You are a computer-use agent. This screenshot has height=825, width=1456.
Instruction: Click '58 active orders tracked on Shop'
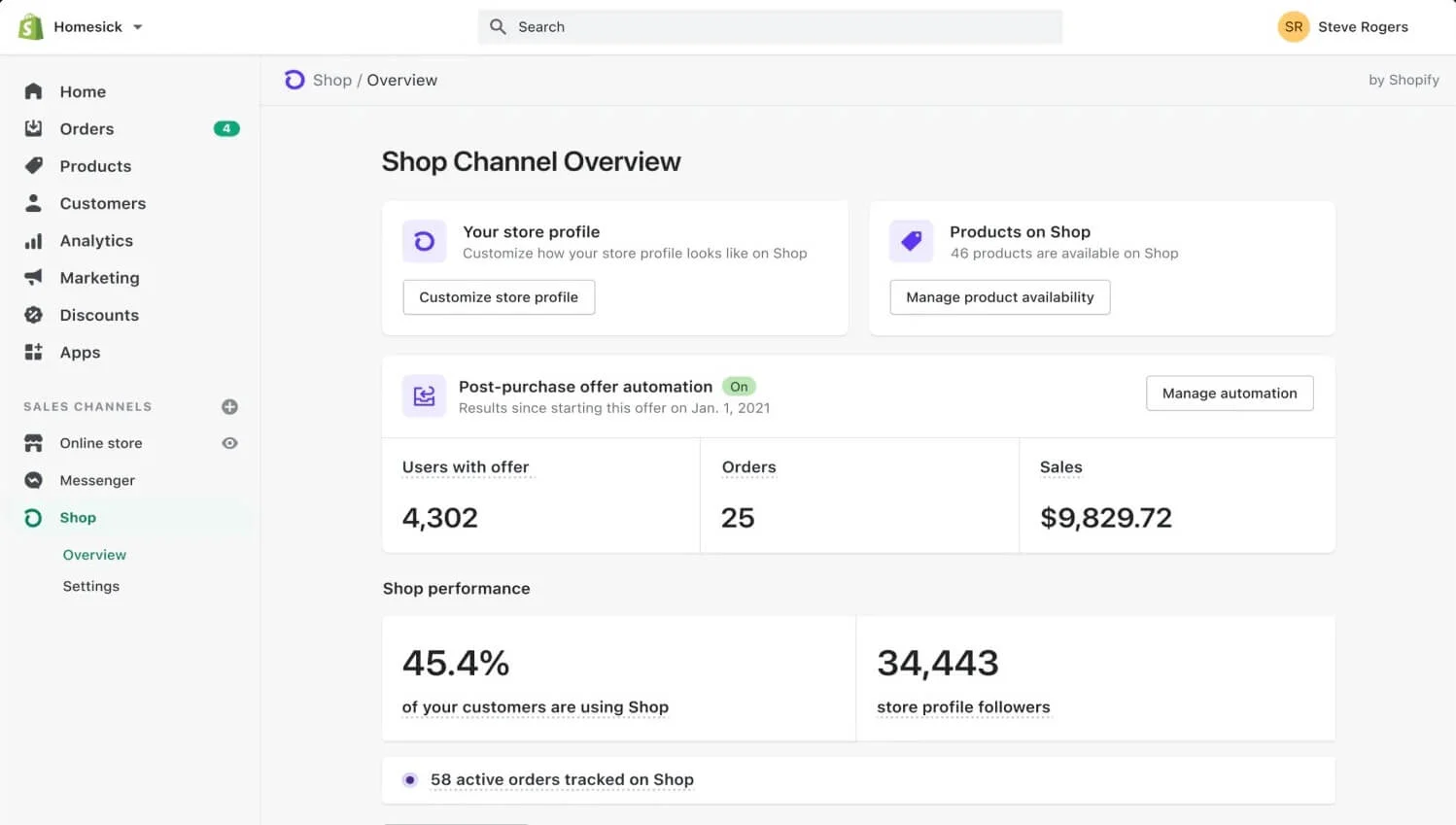click(562, 779)
